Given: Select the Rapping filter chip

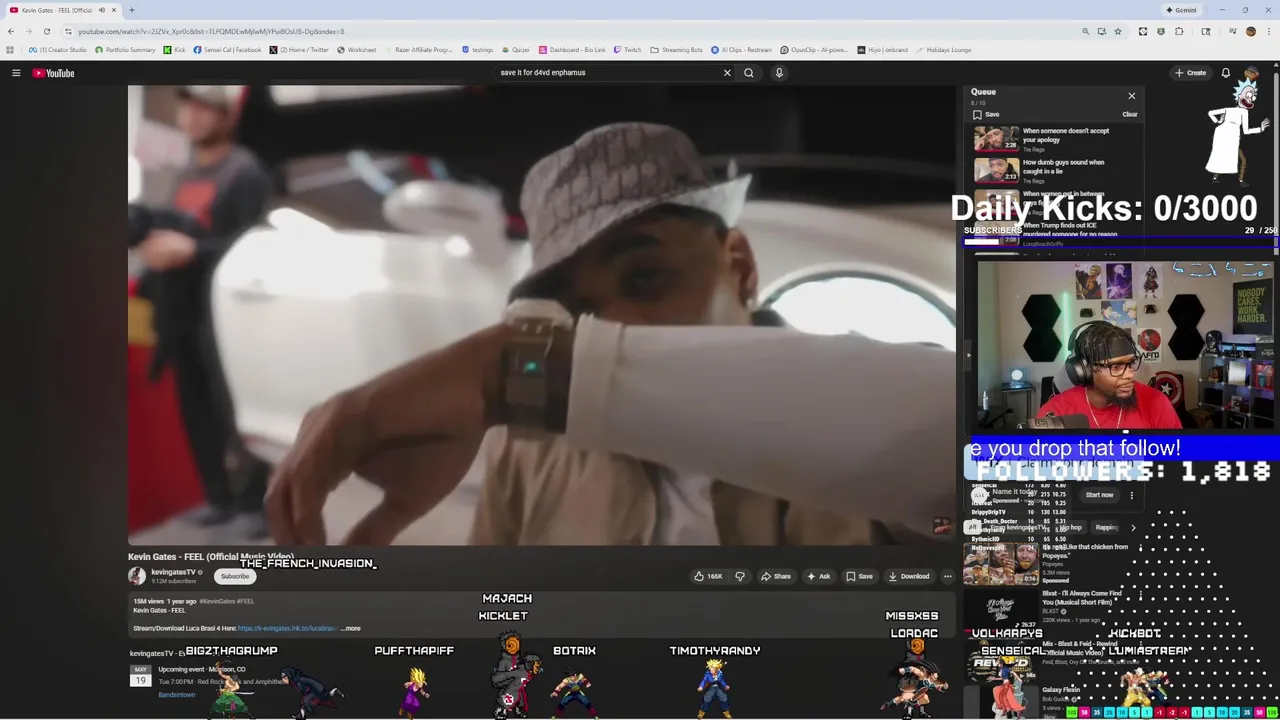Looking at the screenshot, I should click(1106, 528).
